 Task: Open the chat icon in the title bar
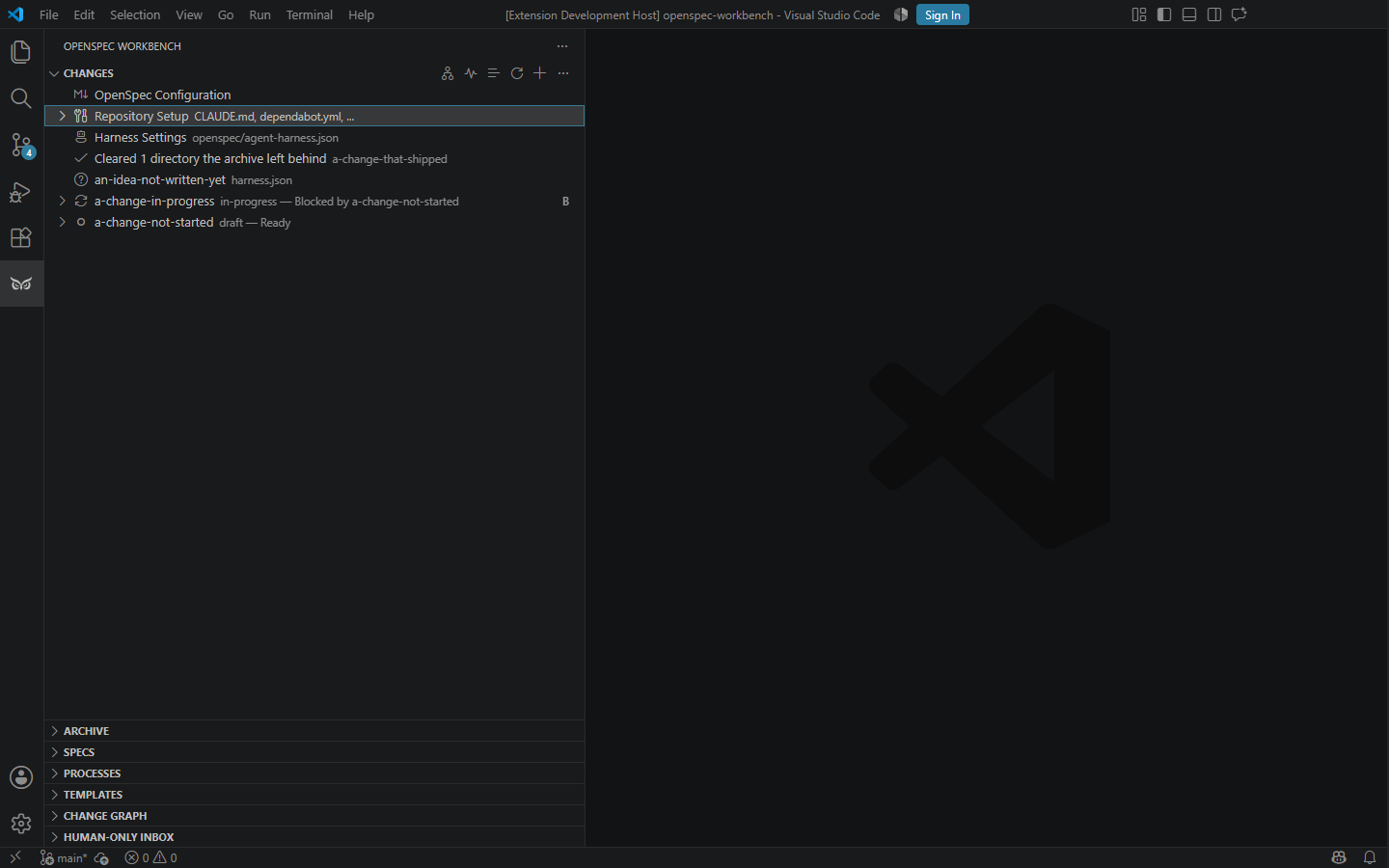1239,14
